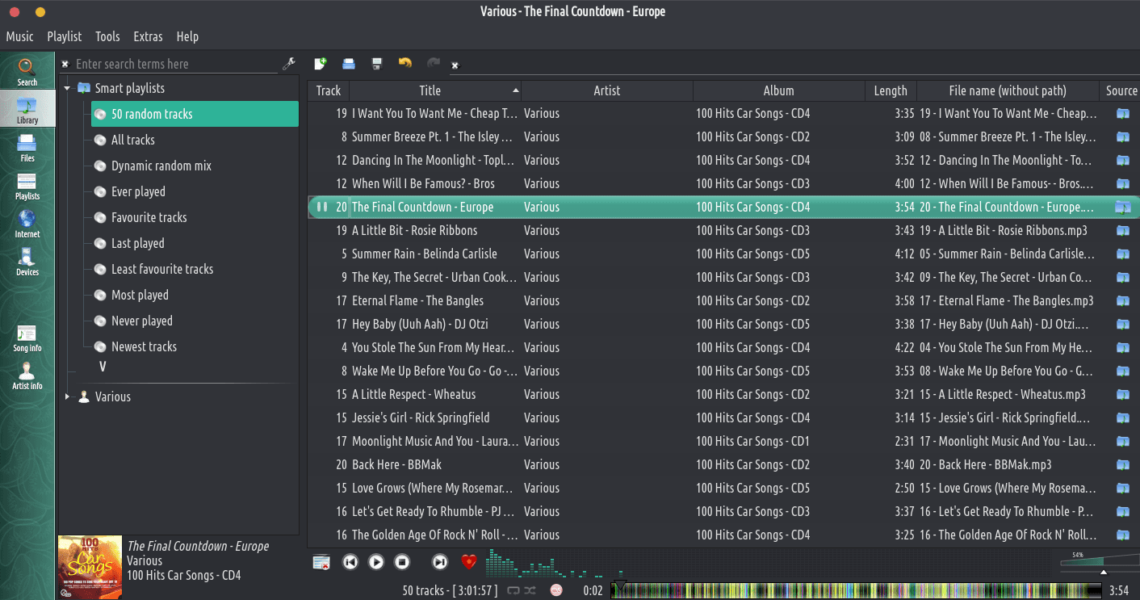Click the new playlist icon
The width and height of the screenshot is (1140, 600).
point(320,64)
